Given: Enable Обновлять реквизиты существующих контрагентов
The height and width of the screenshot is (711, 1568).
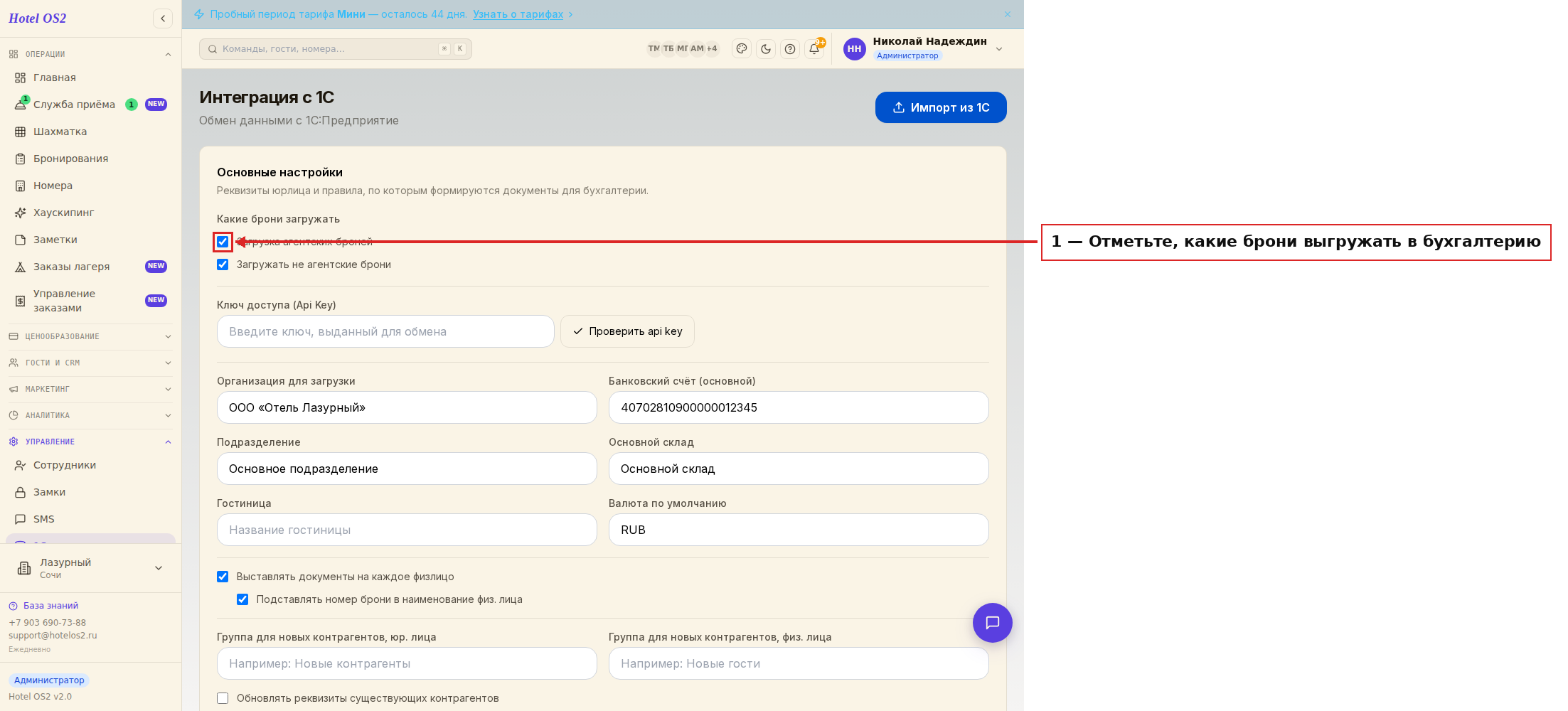Looking at the screenshot, I should pyautogui.click(x=223, y=698).
